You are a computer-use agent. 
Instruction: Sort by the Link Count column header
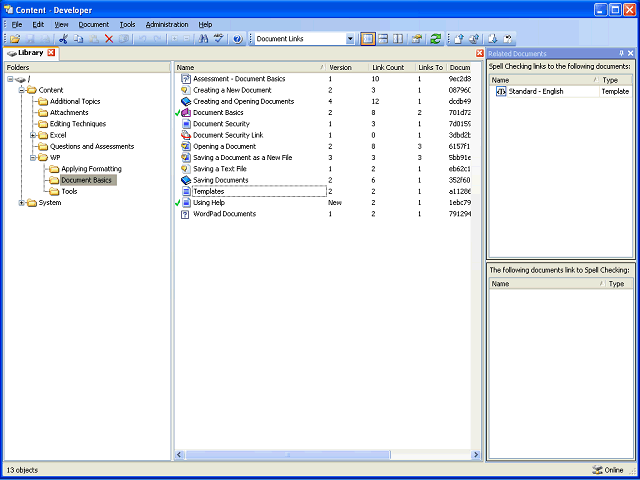tap(392, 68)
